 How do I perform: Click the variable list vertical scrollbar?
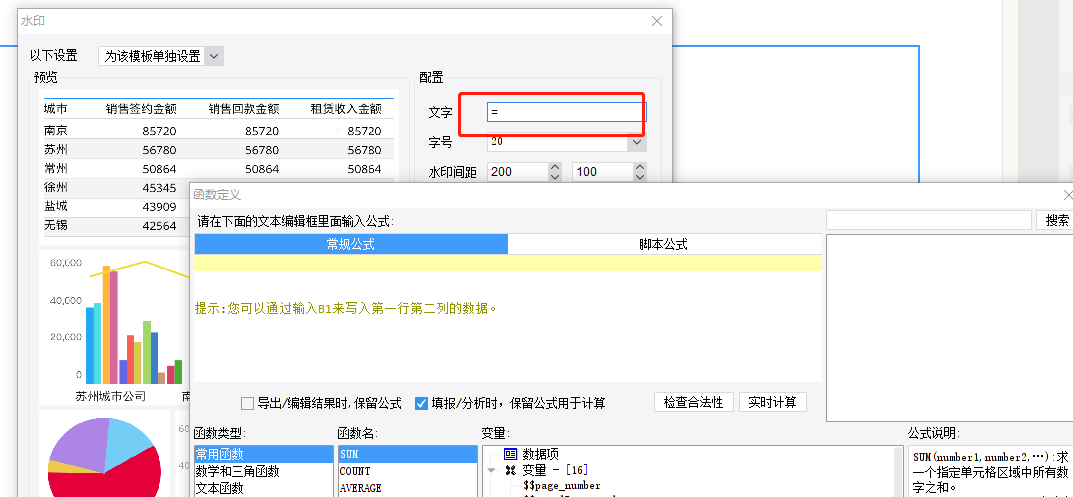[899, 472]
